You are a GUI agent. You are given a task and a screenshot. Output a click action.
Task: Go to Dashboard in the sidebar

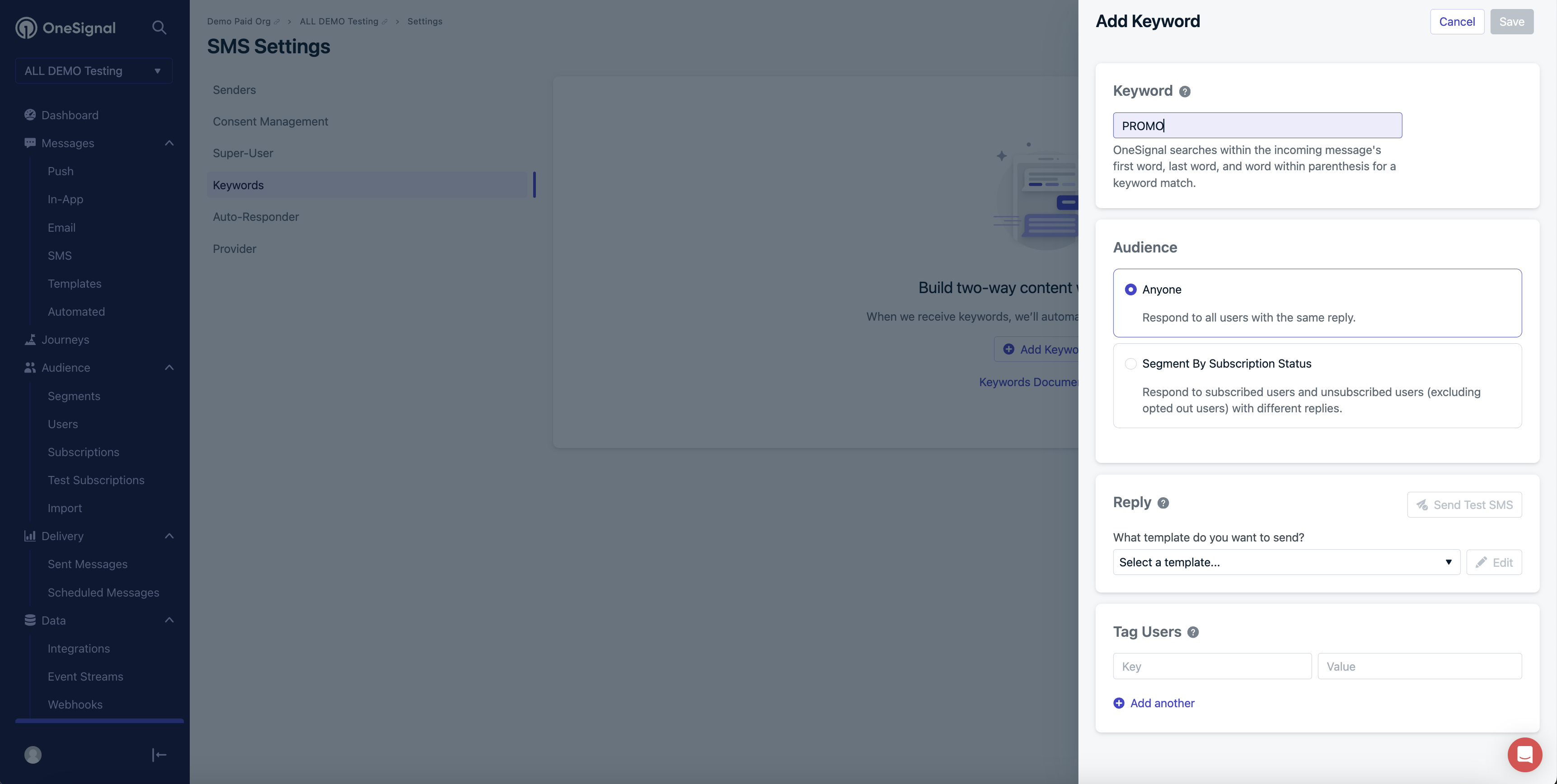pyautogui.click(x=70, y=115)
